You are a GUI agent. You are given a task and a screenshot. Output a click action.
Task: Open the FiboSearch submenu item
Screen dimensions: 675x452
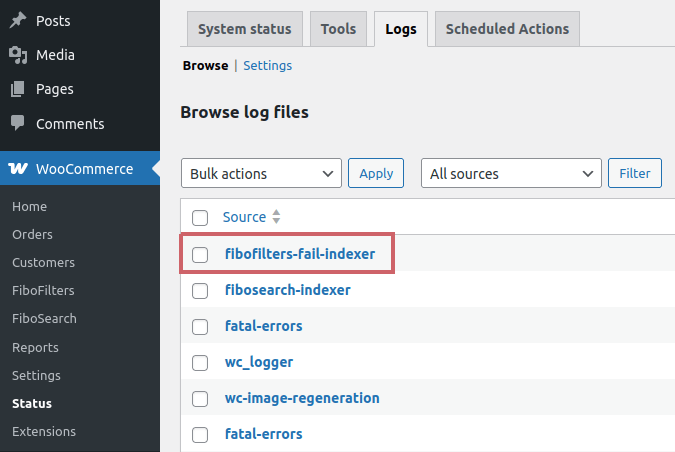(44, 319)
